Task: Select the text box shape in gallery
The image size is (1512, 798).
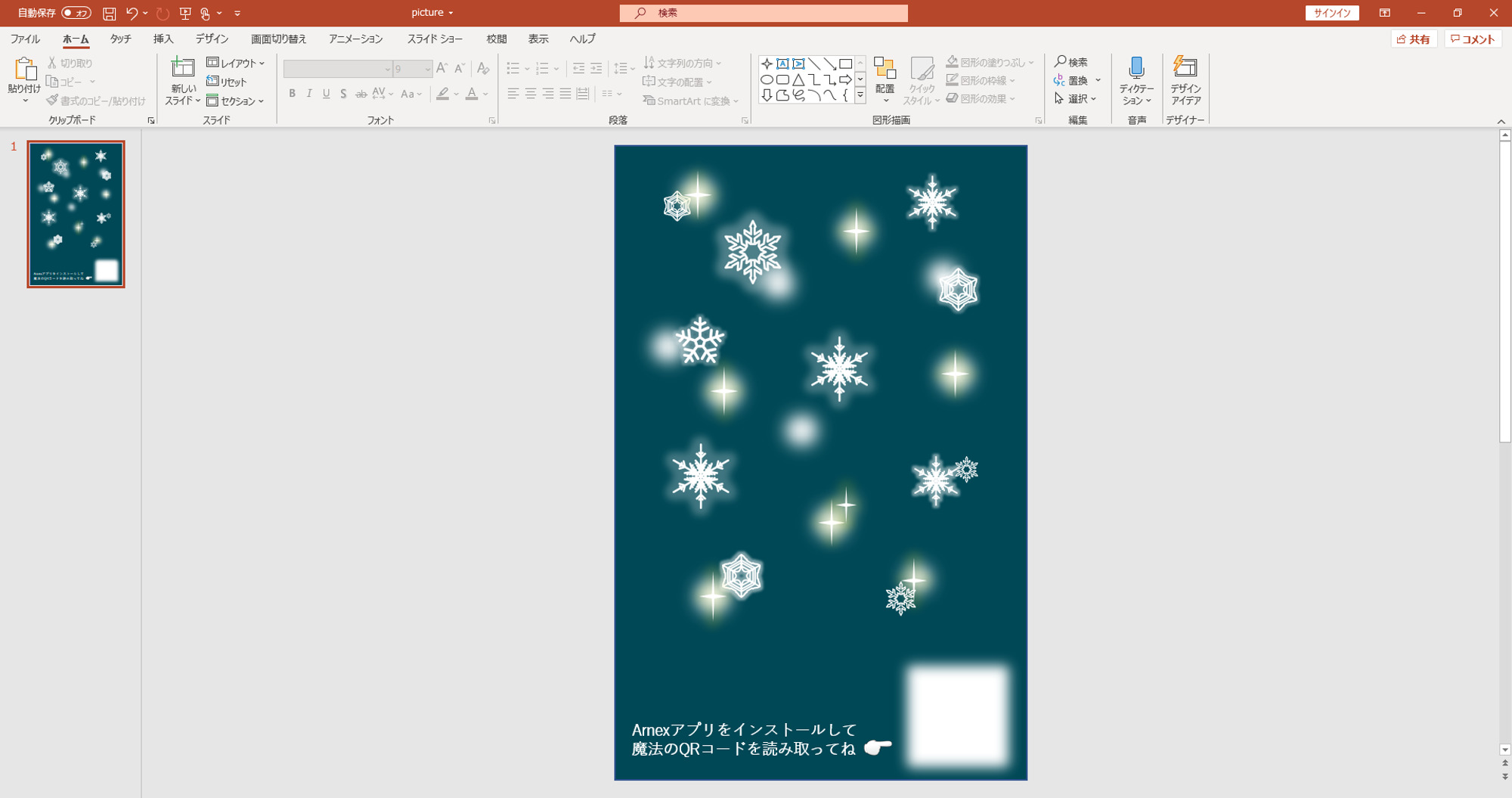Action: click(782, 64)
